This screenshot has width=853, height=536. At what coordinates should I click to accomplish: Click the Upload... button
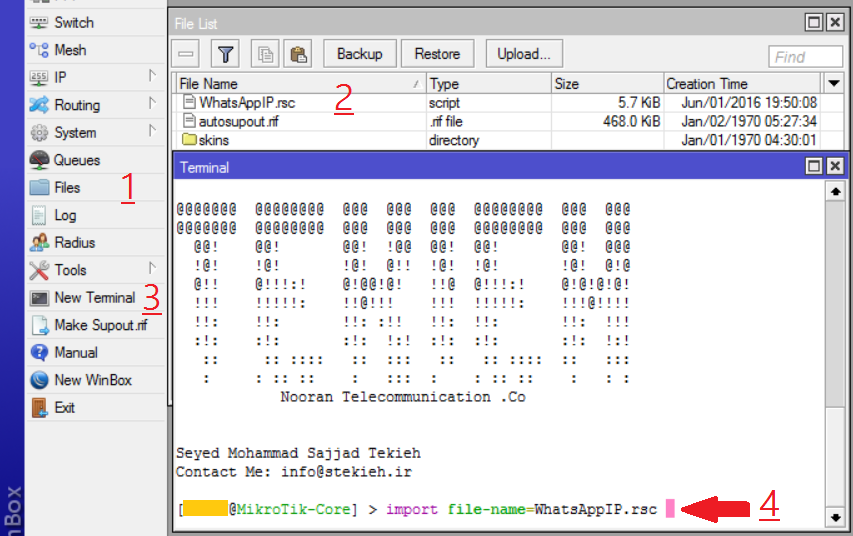524,54
